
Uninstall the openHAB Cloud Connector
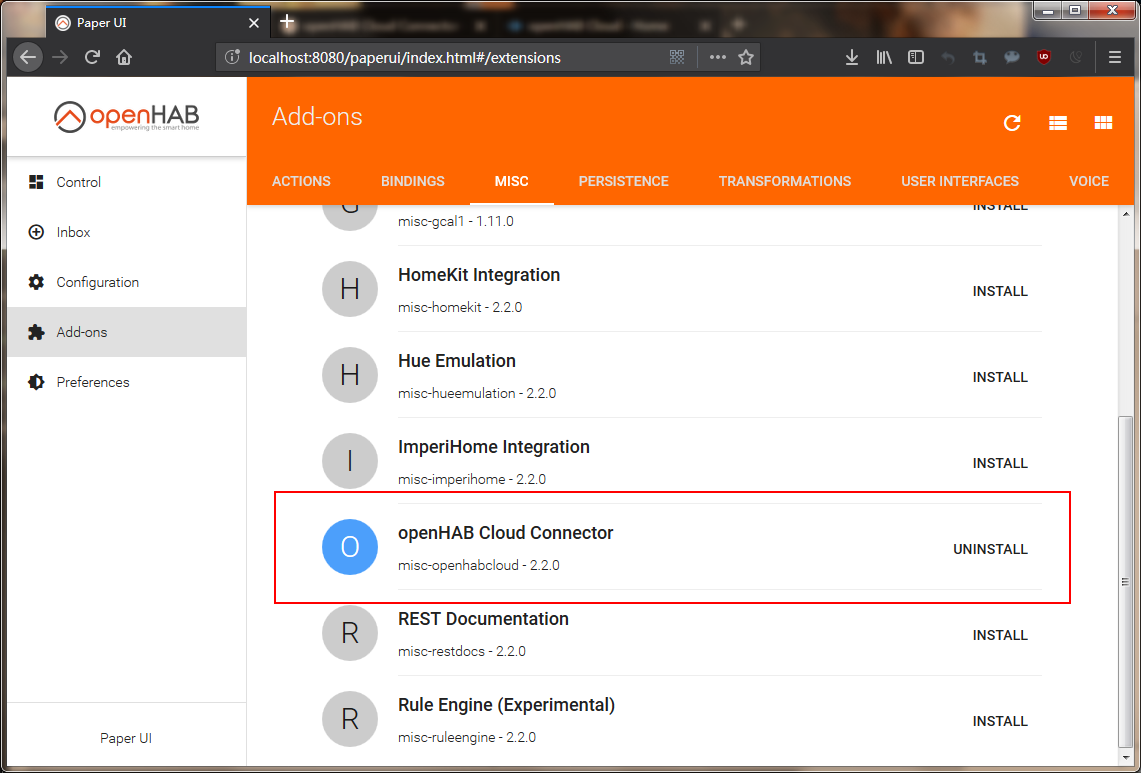[990, 550]
